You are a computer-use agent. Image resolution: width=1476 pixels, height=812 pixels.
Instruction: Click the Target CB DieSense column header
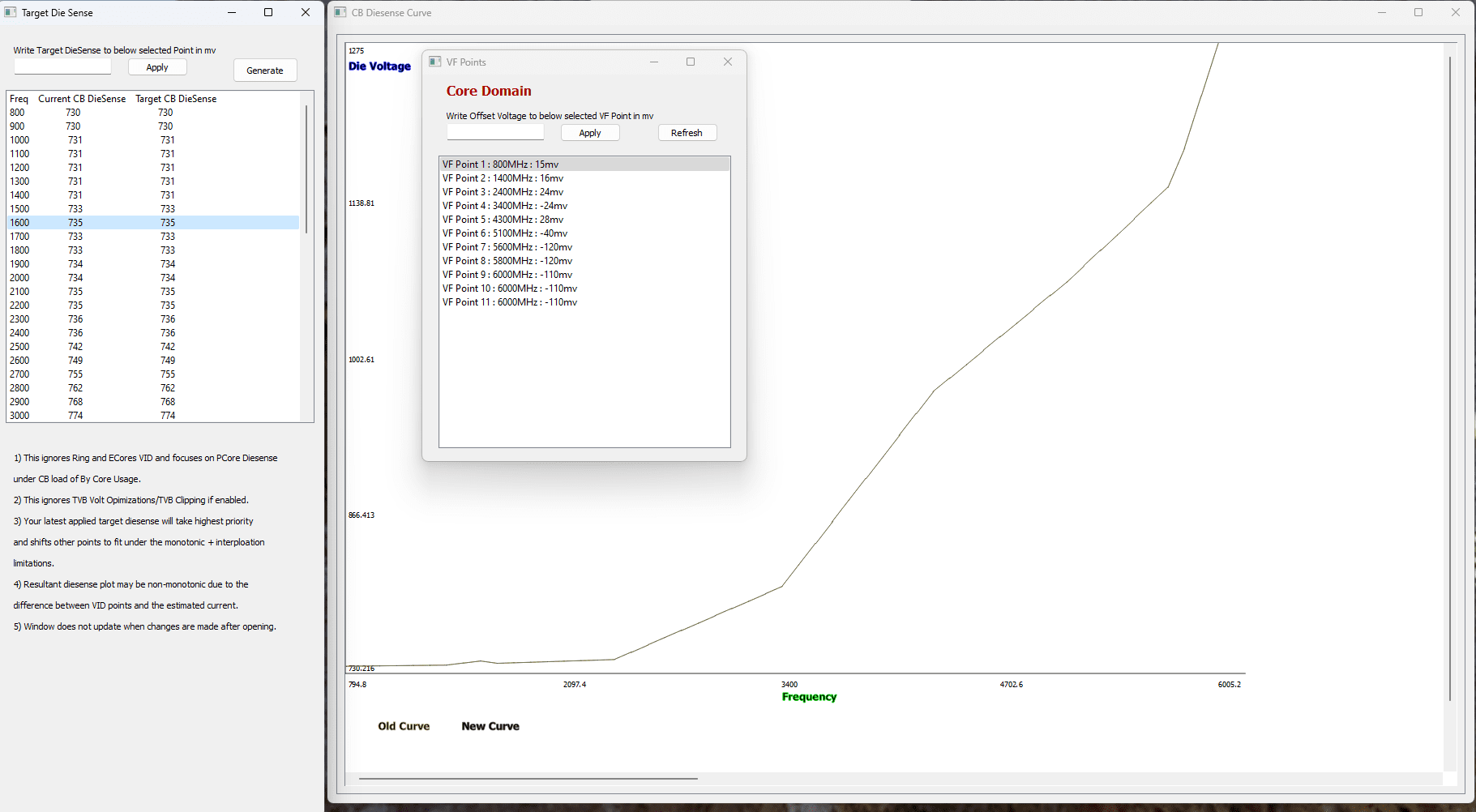coord(176,99)
